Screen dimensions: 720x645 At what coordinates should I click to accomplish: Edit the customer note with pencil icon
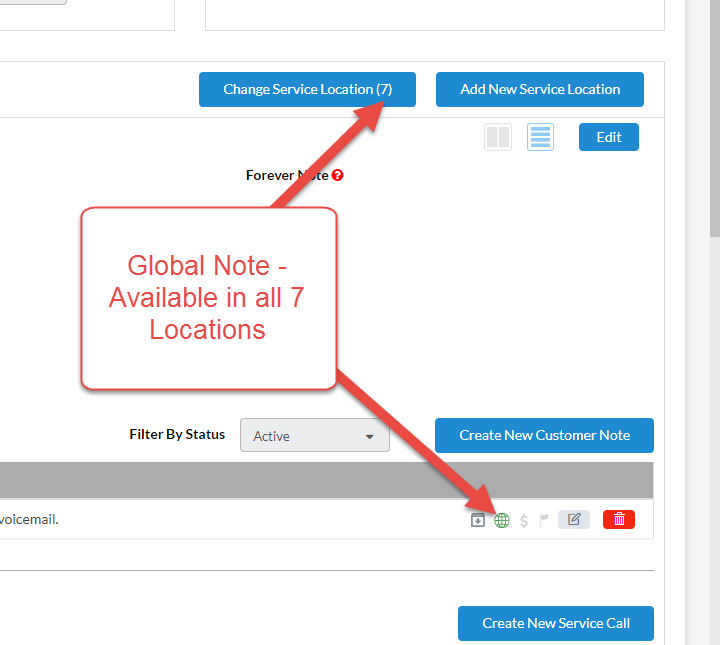point(574,519)
